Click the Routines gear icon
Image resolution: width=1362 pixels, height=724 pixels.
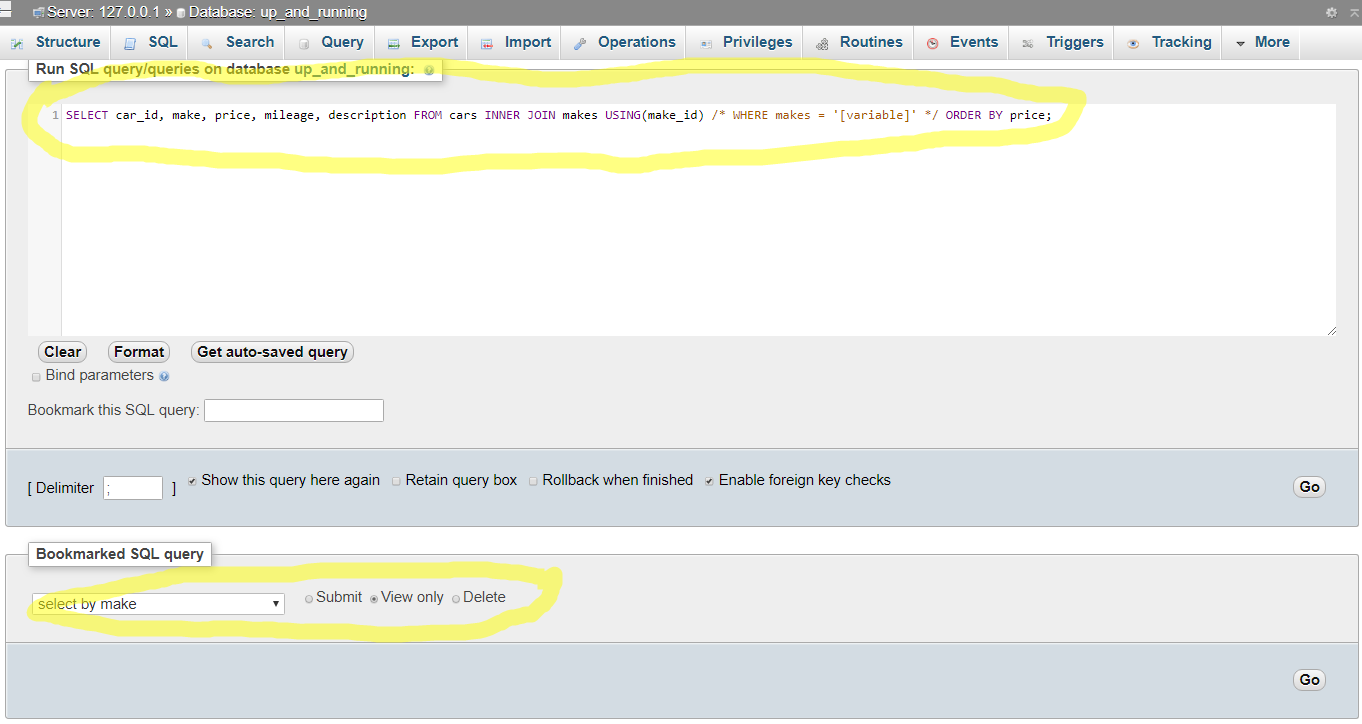pos(823,42)
